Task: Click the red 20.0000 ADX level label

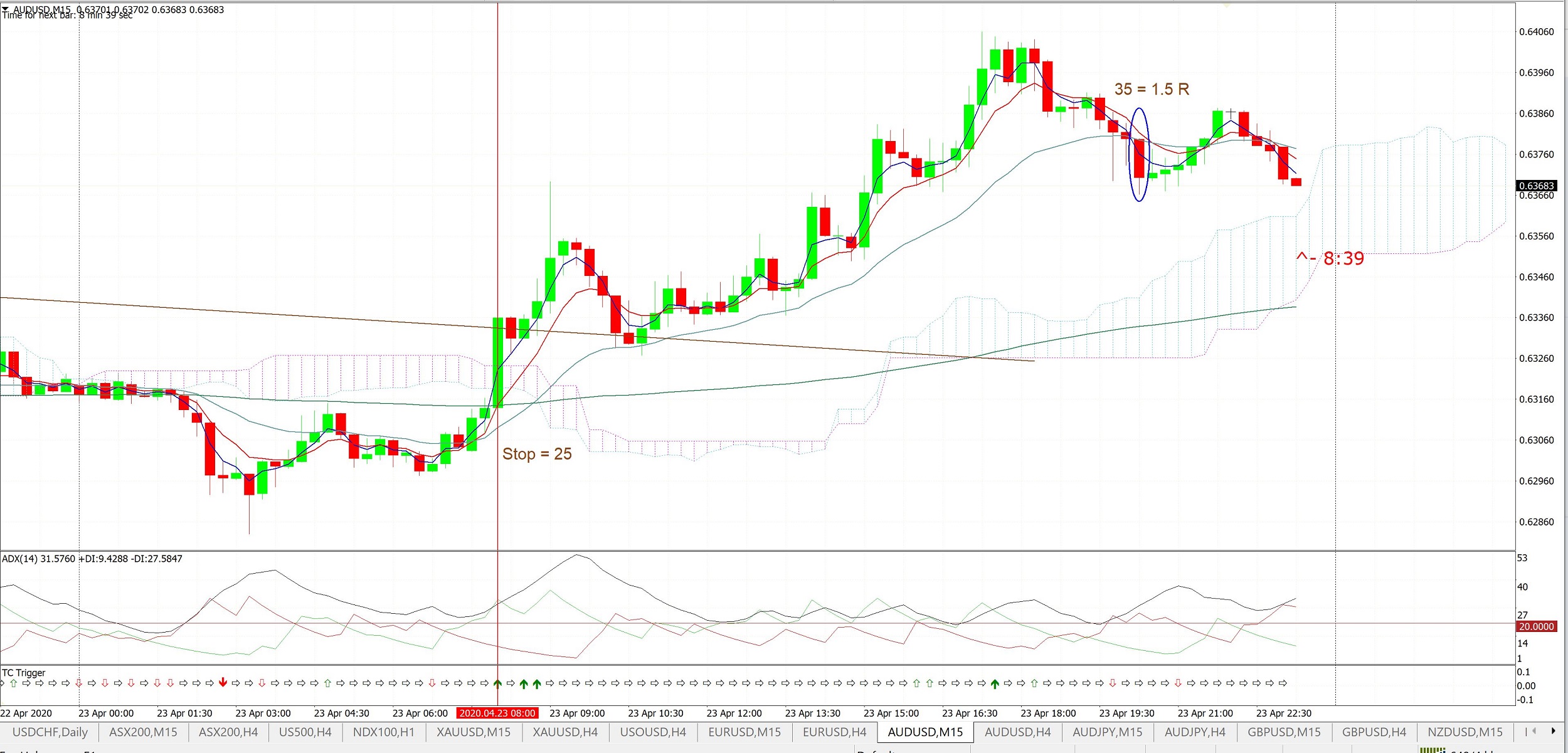Action: click(x=1536, y=626)
